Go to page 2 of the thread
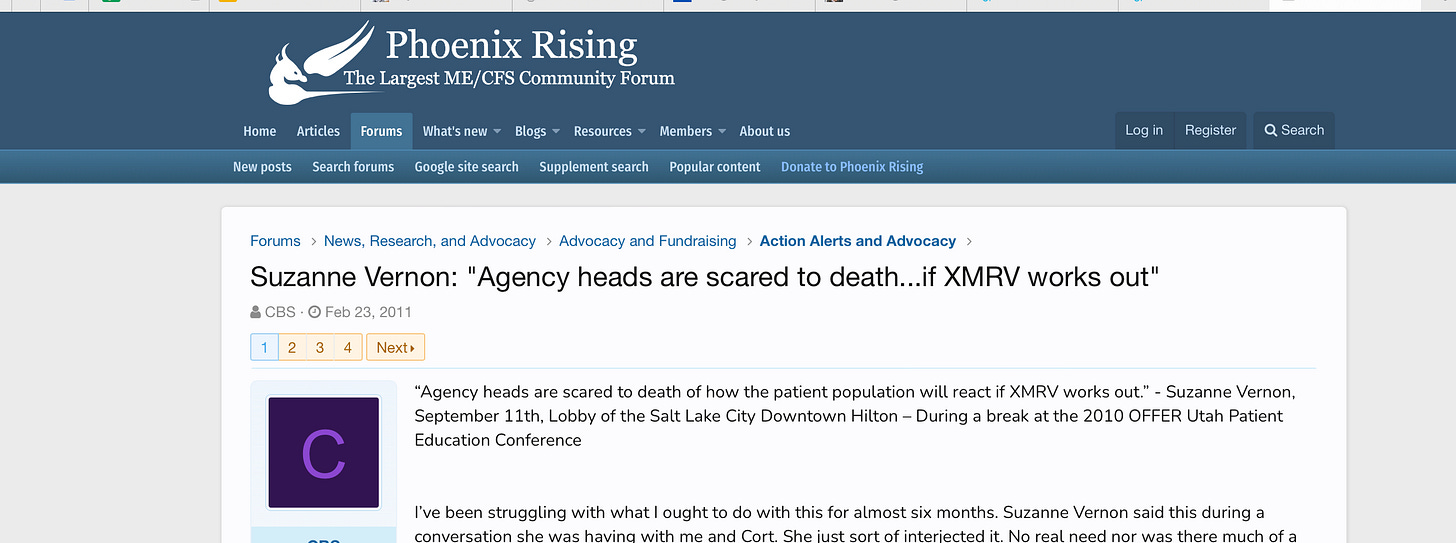Viewport: 1456px width, 543px height. [292, 347]
